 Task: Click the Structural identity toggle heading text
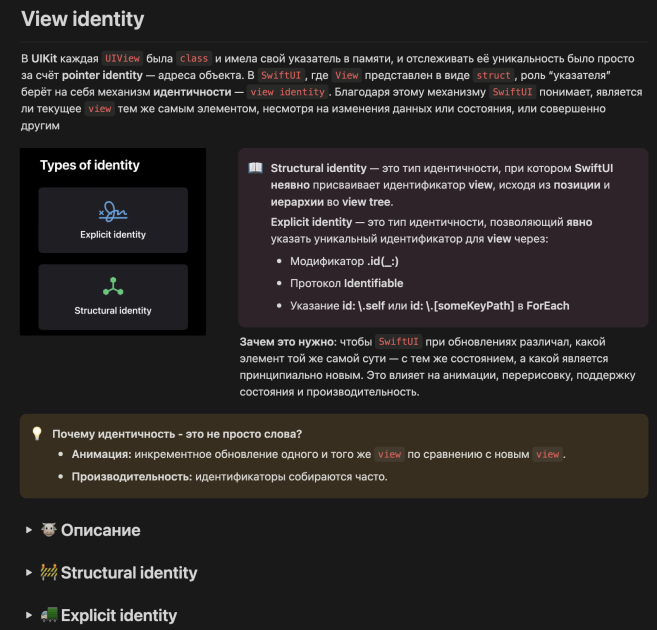[129, 573]
